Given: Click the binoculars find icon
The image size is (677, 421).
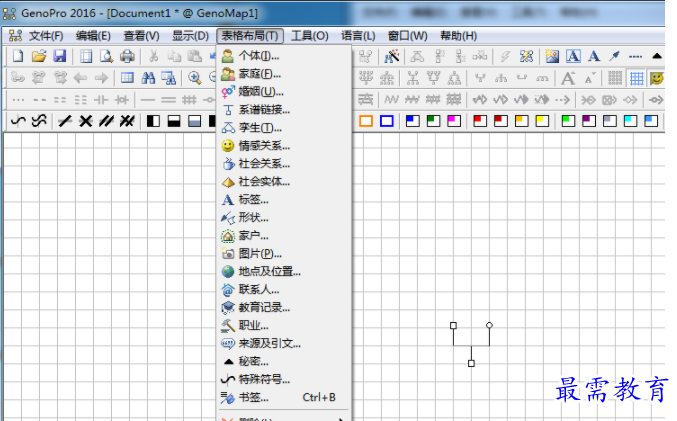Looking at the screenshot, I should [x=148, y=78].
